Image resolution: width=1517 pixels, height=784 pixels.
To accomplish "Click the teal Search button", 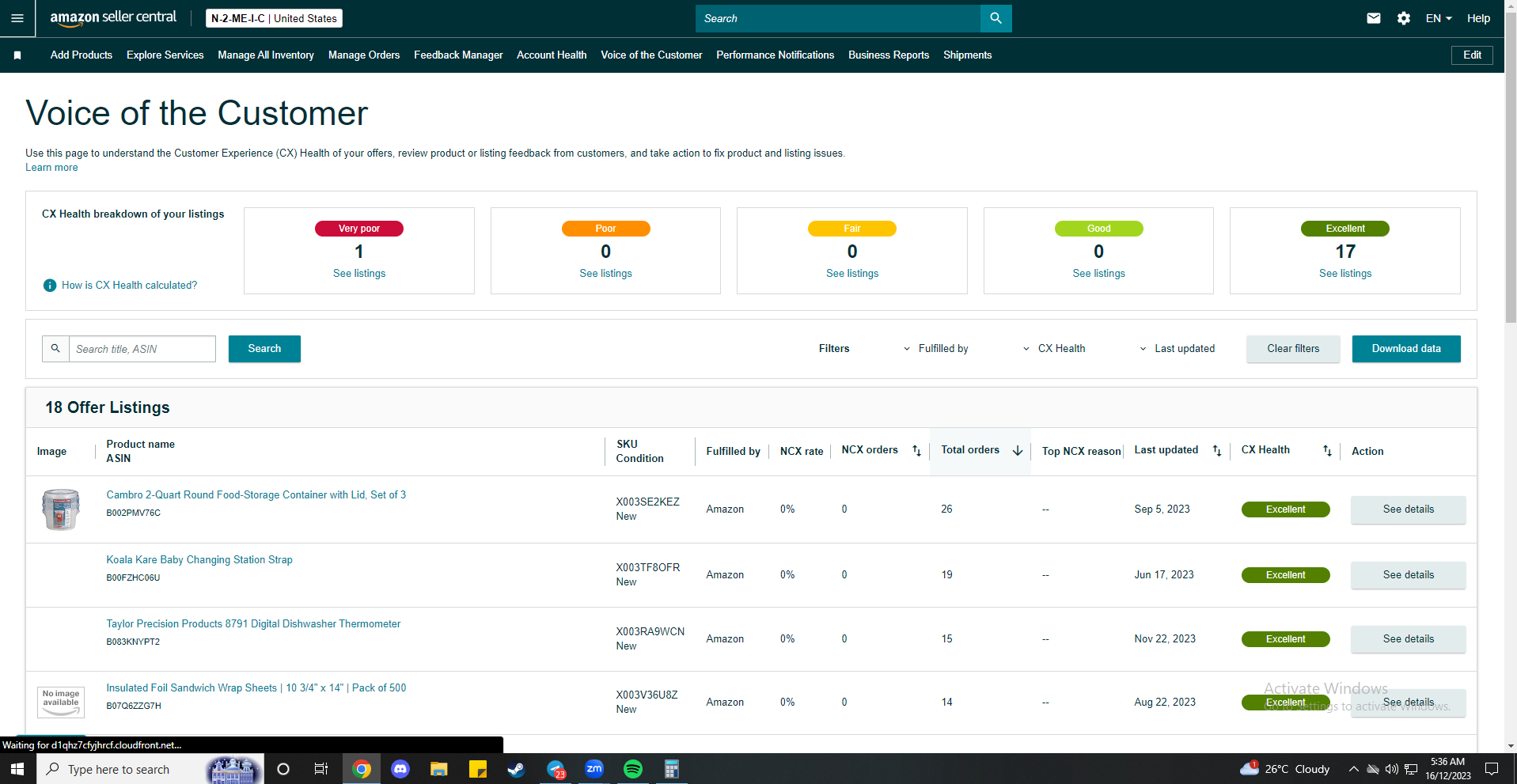I will click(264, 349).
